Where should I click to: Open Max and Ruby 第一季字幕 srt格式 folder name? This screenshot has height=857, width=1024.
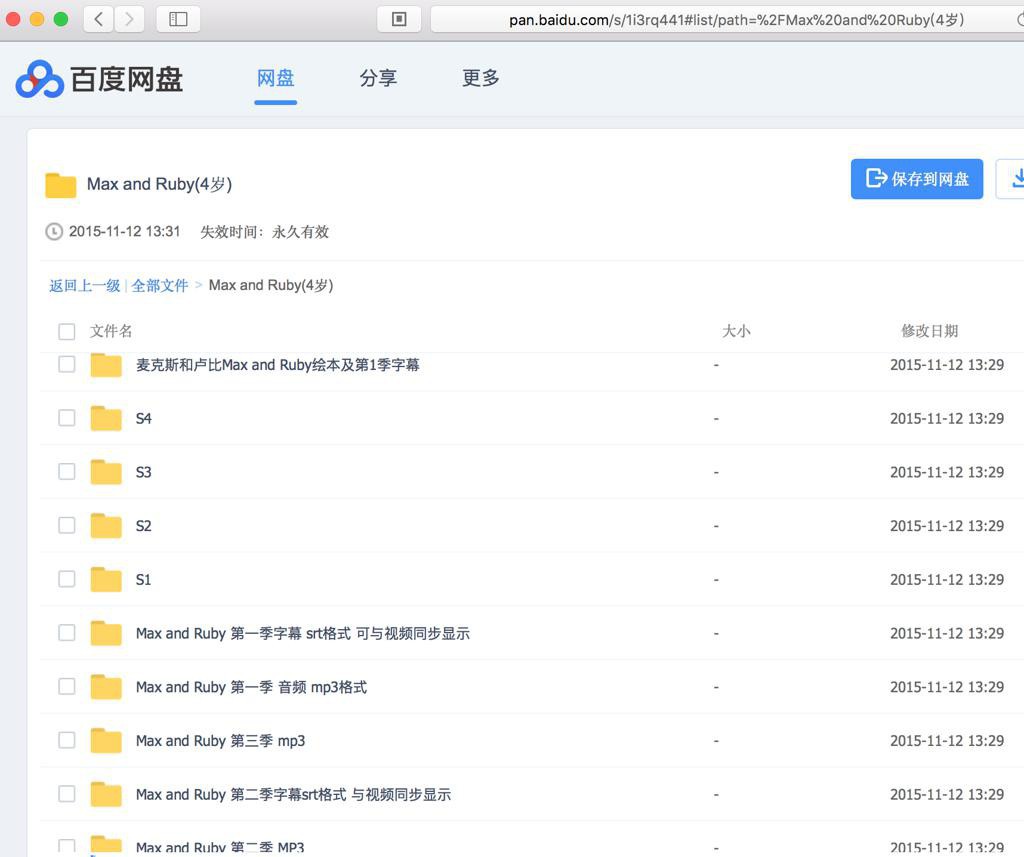(303, 634)
